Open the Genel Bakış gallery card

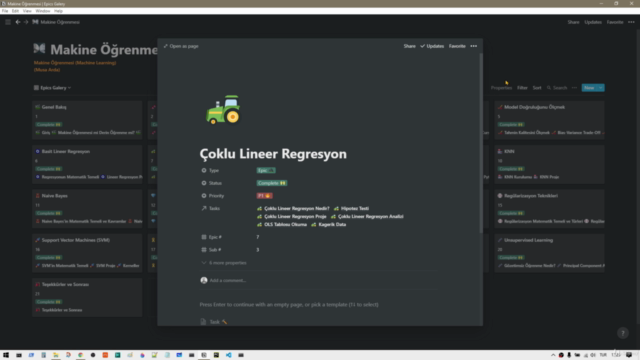click(x=87, y=120)
